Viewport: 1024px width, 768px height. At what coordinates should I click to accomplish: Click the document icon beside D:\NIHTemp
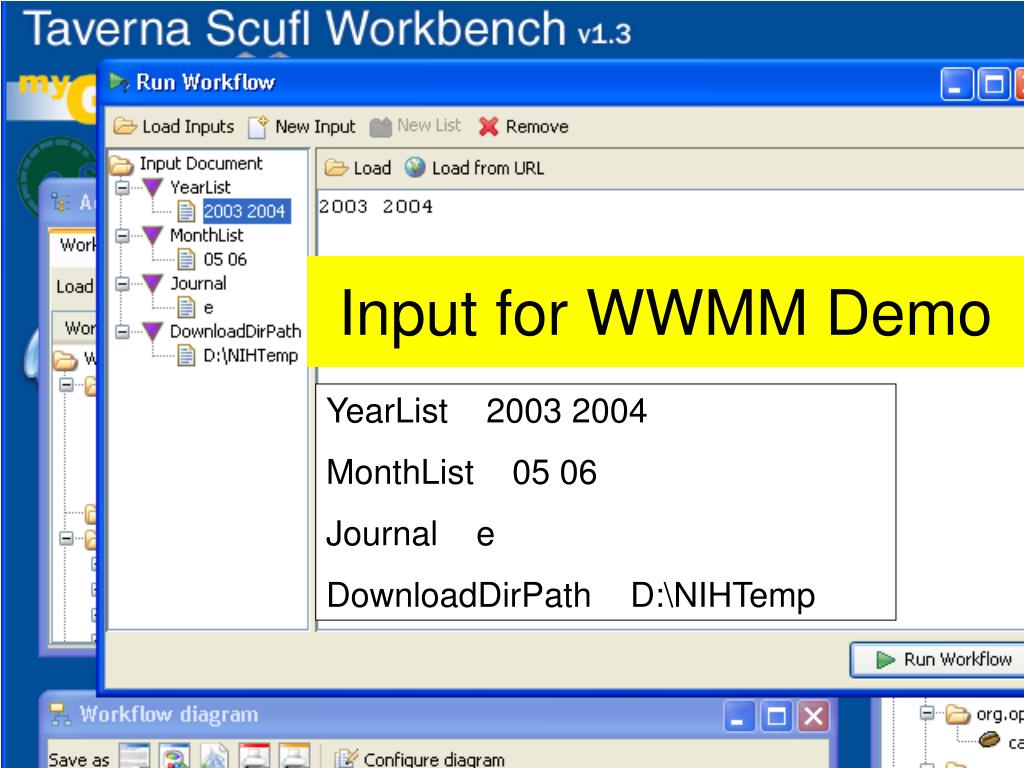click(x=186, y=355)
